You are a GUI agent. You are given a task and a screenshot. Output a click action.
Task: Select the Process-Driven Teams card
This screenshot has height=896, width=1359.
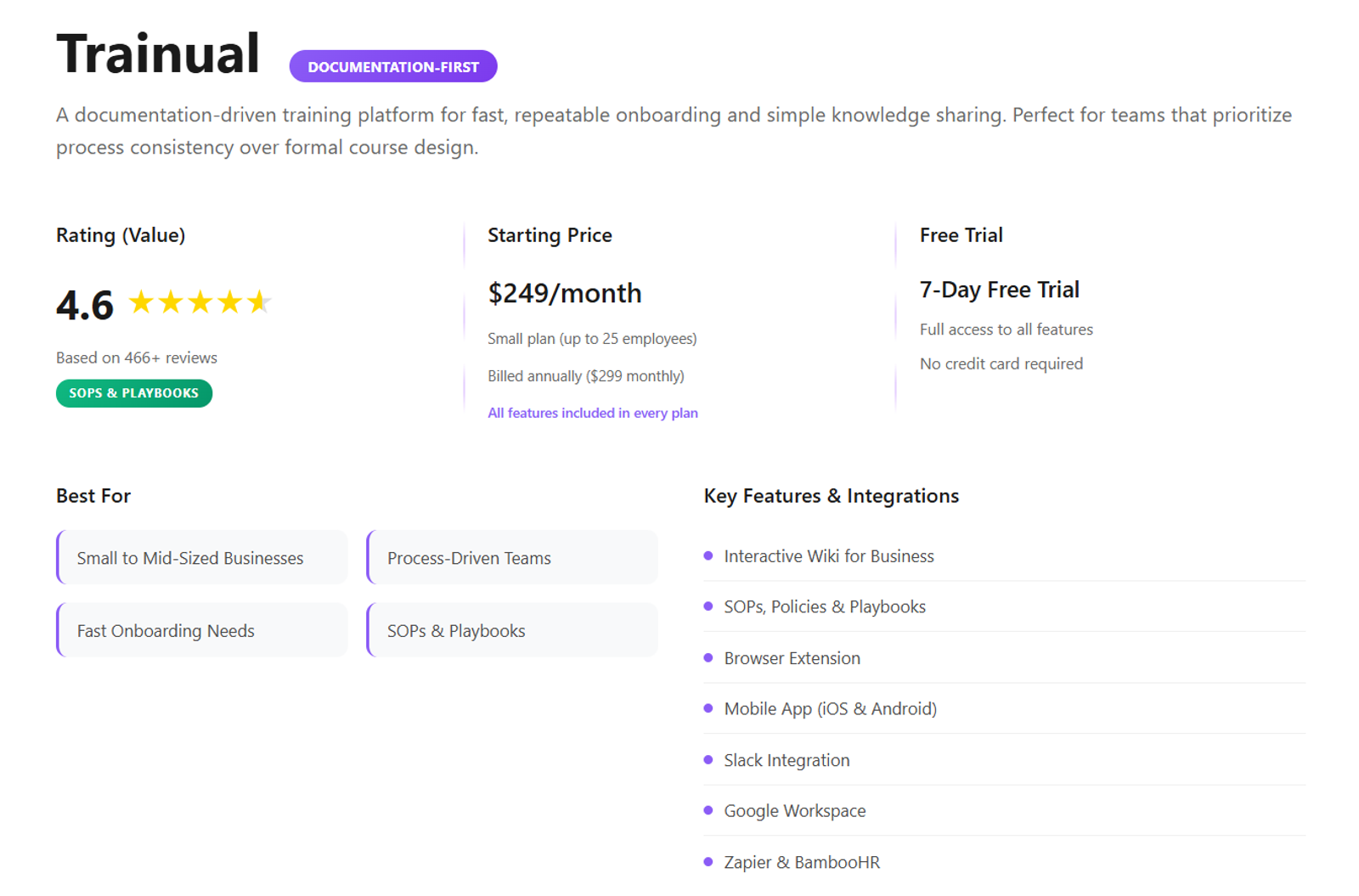512,558
